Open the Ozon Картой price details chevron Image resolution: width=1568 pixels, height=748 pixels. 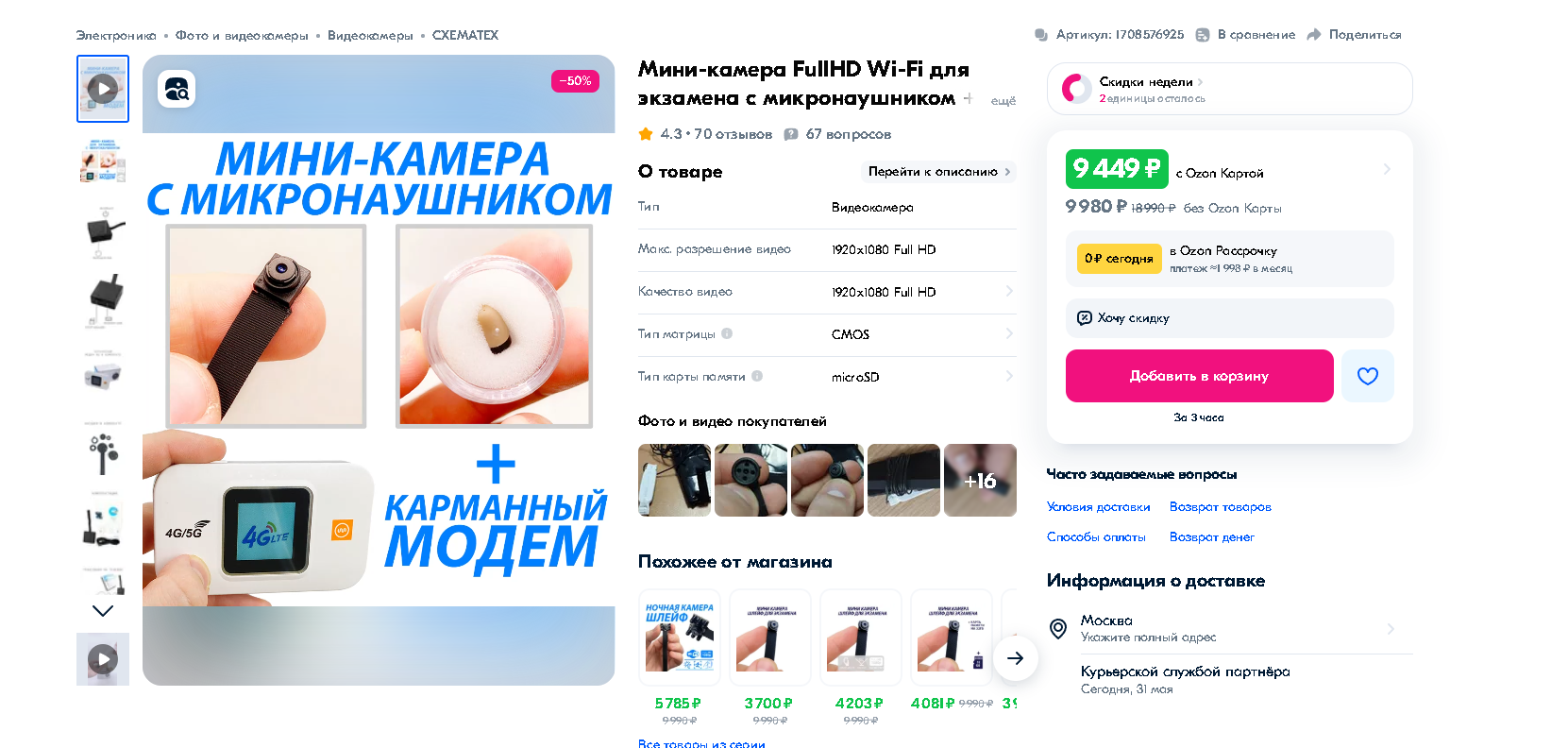(x=1386, y=169)
